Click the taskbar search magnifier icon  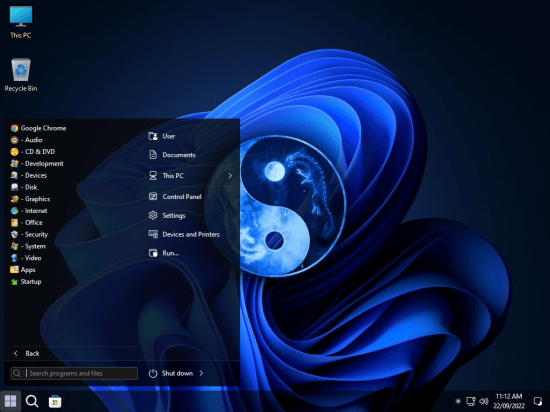[x=32, y=401]
